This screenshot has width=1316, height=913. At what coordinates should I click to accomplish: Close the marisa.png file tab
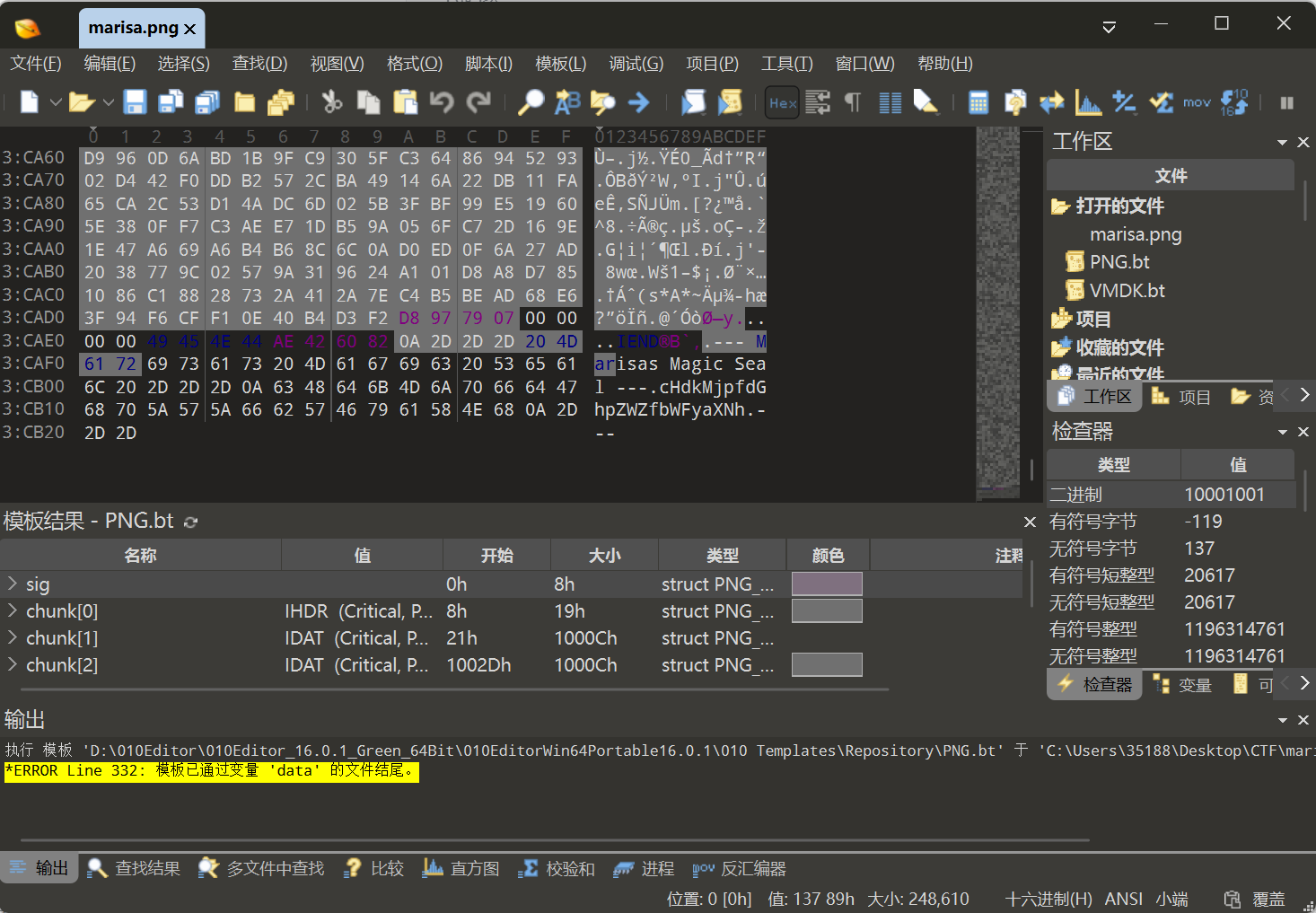point(189,29)
